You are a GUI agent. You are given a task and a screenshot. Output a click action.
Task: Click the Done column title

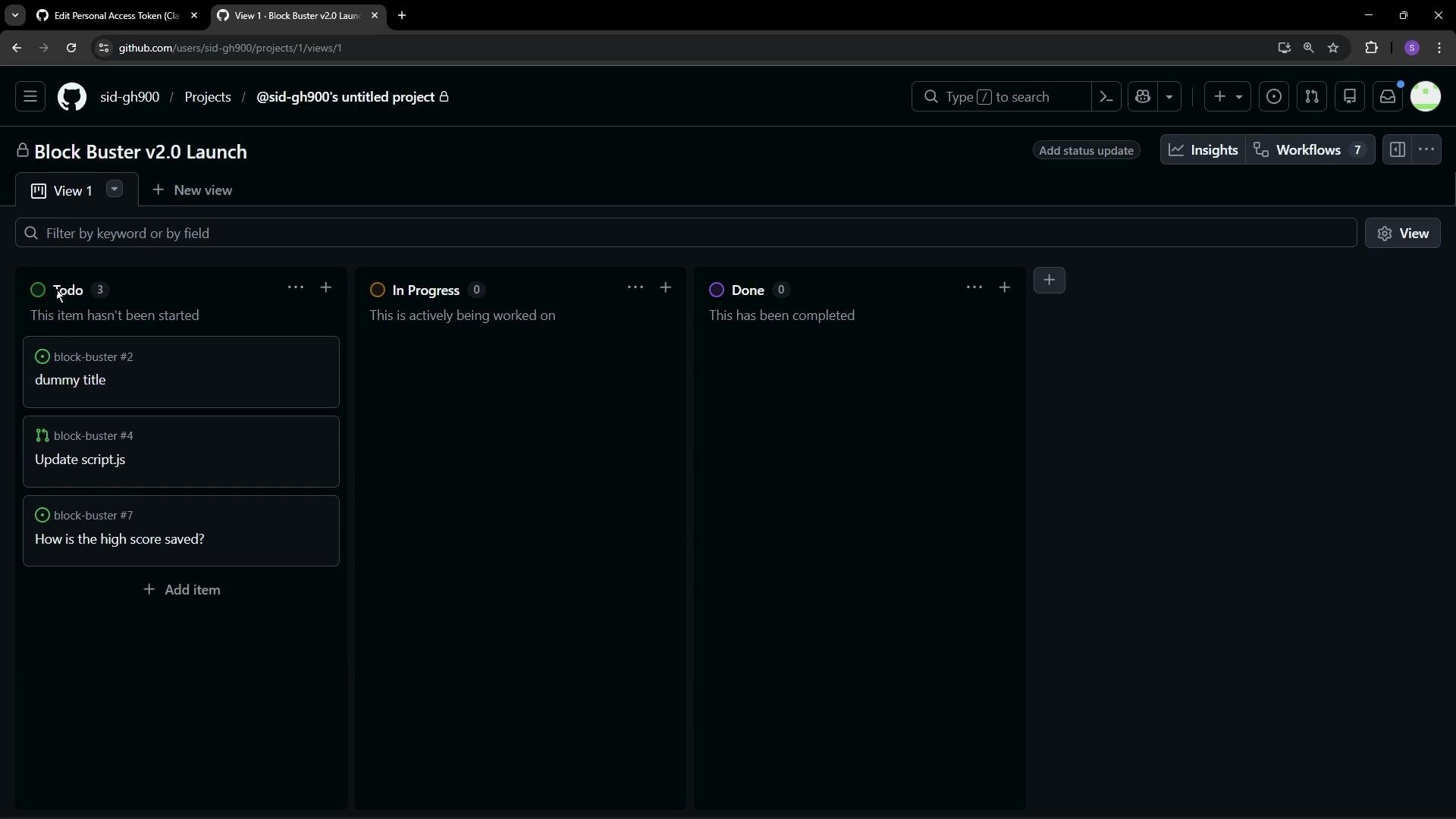tap(748, 290)
